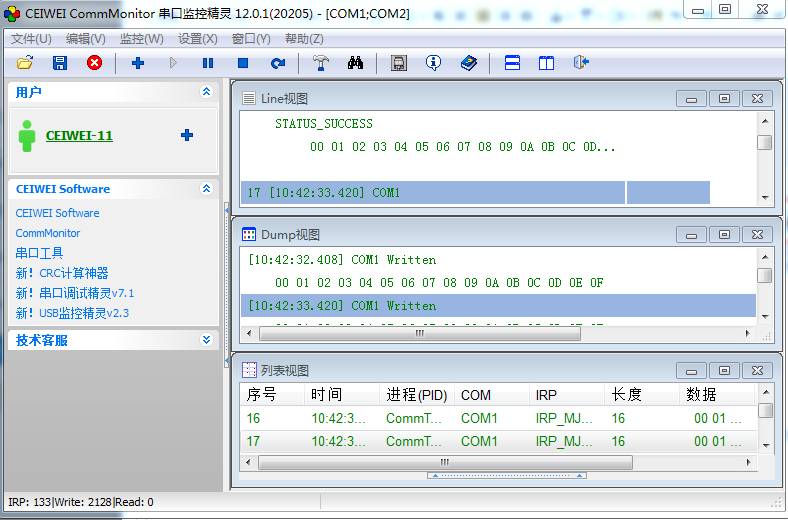Open the 设置(X) menu

198,39
